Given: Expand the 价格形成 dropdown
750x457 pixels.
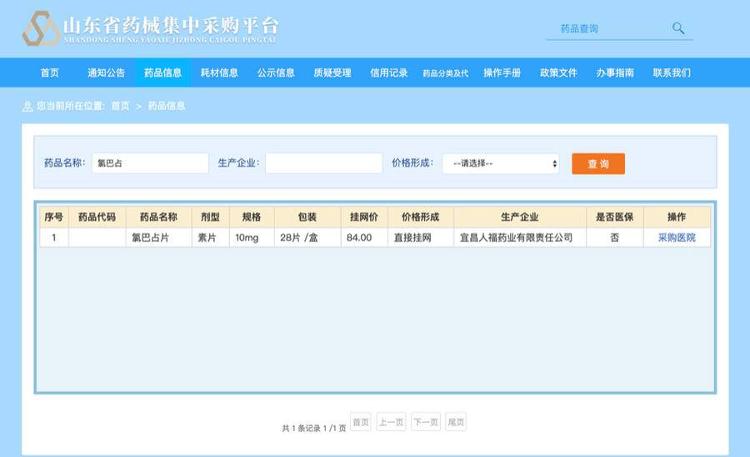Looking at the screenshot, I should pos(501,164).
